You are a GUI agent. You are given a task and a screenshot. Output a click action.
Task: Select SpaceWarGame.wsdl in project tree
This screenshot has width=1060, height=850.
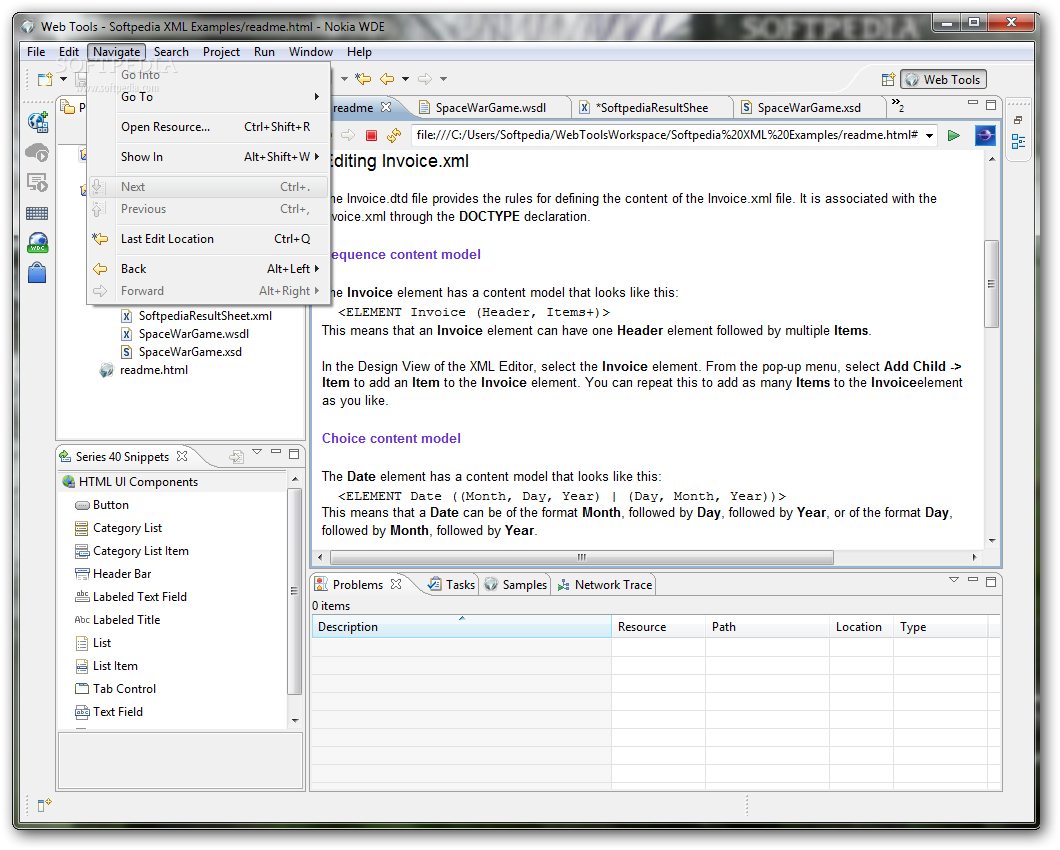pos(193,334)
